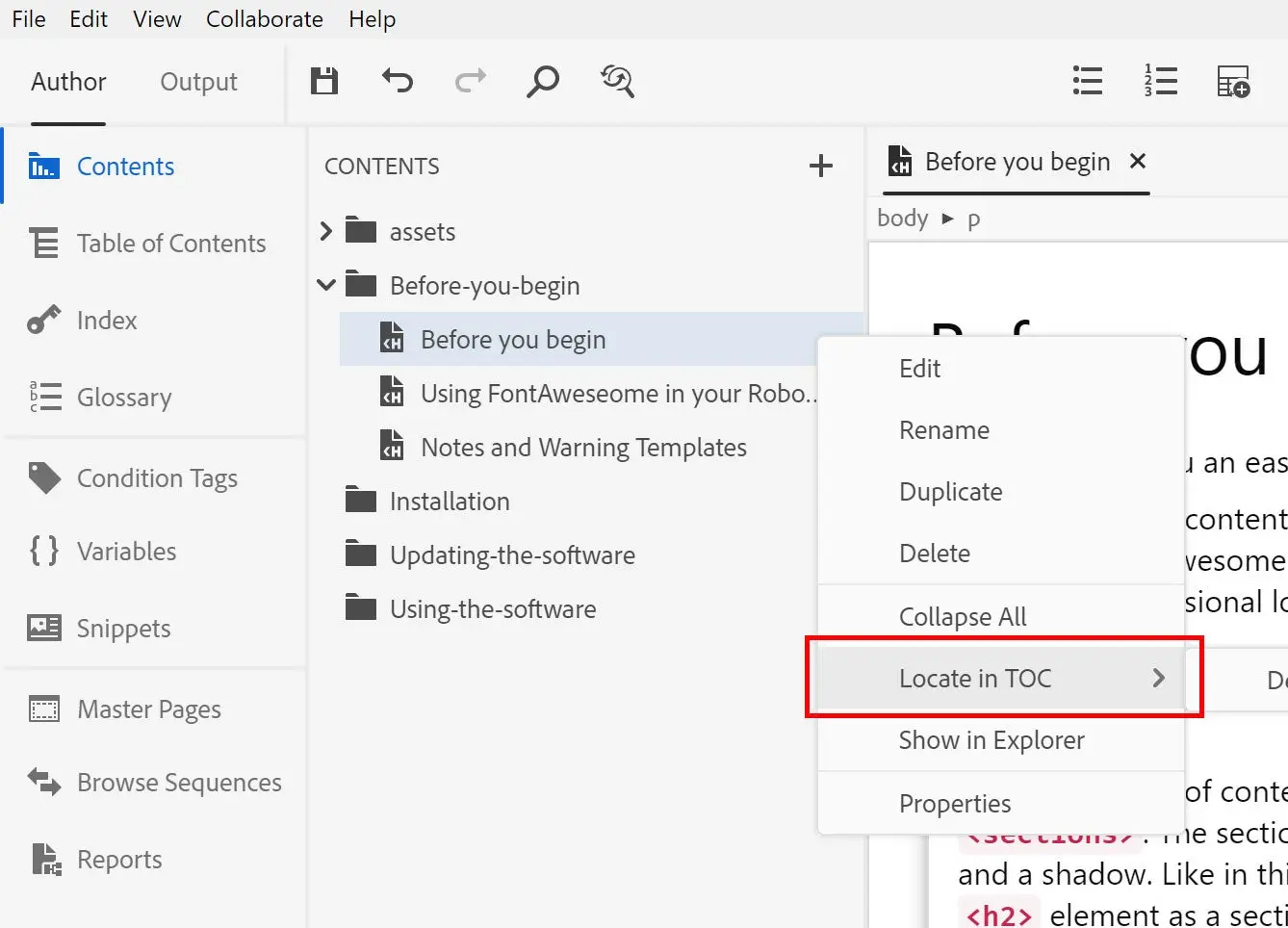Open the Index panel
This screenshot has width=1288, height=928.
pos(107,320)
